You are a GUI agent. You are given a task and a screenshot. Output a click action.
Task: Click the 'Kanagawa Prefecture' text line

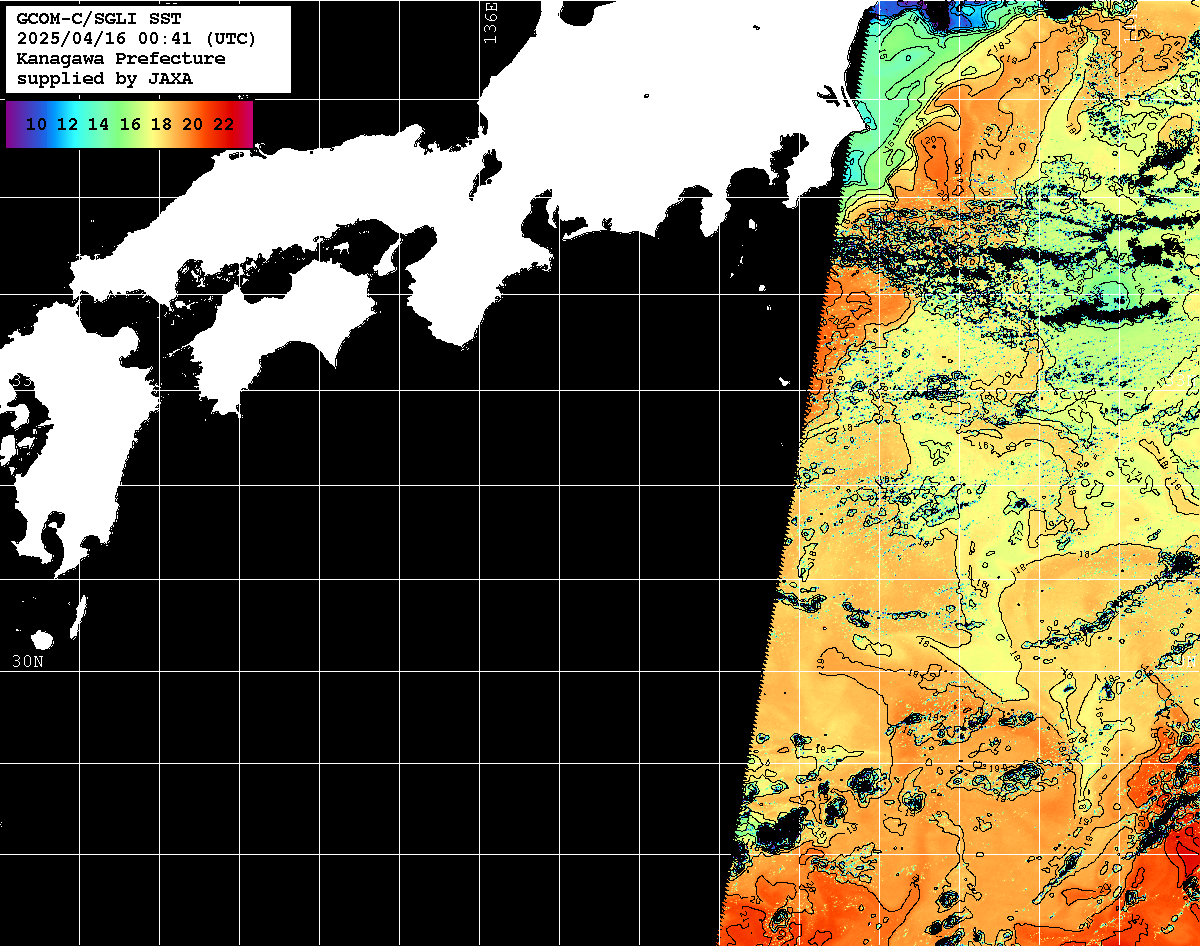click(121, 59)
